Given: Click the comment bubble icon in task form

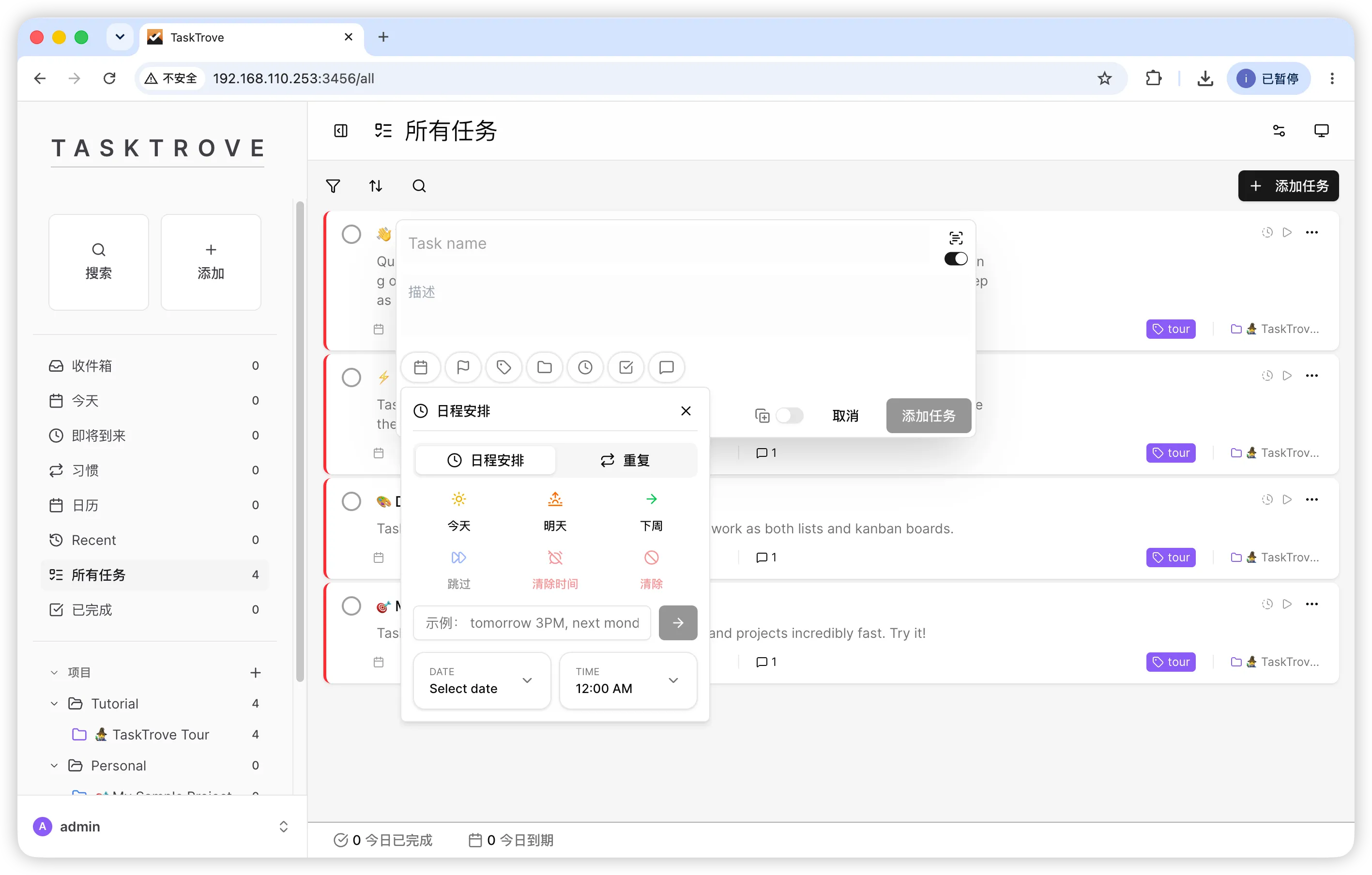Looking at the screenshot, I should click(x=666, y=367).
